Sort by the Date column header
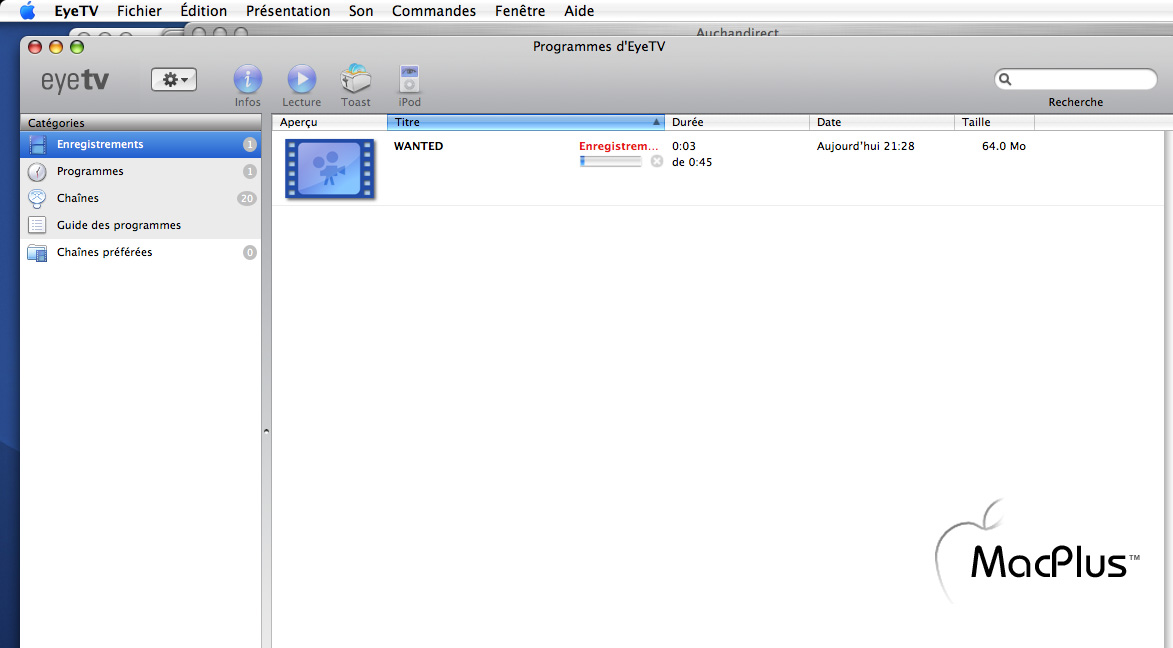Screen dimensions: 1173x648 (x=882, y=122)
